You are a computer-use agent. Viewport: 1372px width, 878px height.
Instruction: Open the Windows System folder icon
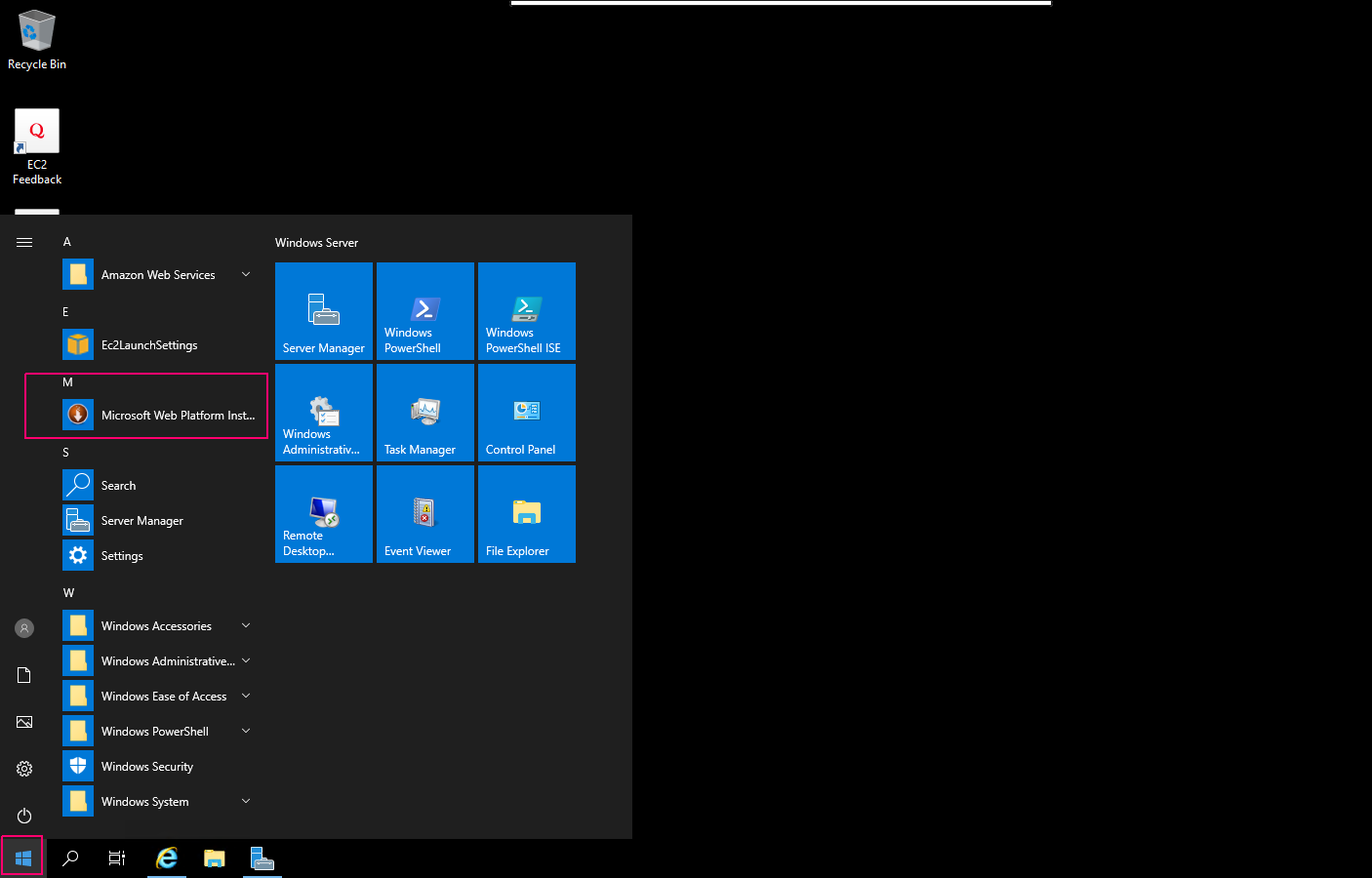point(78,802)
